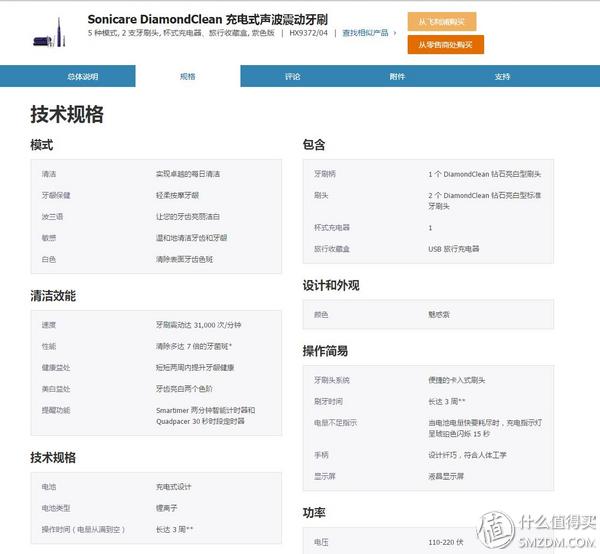Select the 电量不足指示 row label
Screen dimensions: 600x554
click(x=335, y=423)
